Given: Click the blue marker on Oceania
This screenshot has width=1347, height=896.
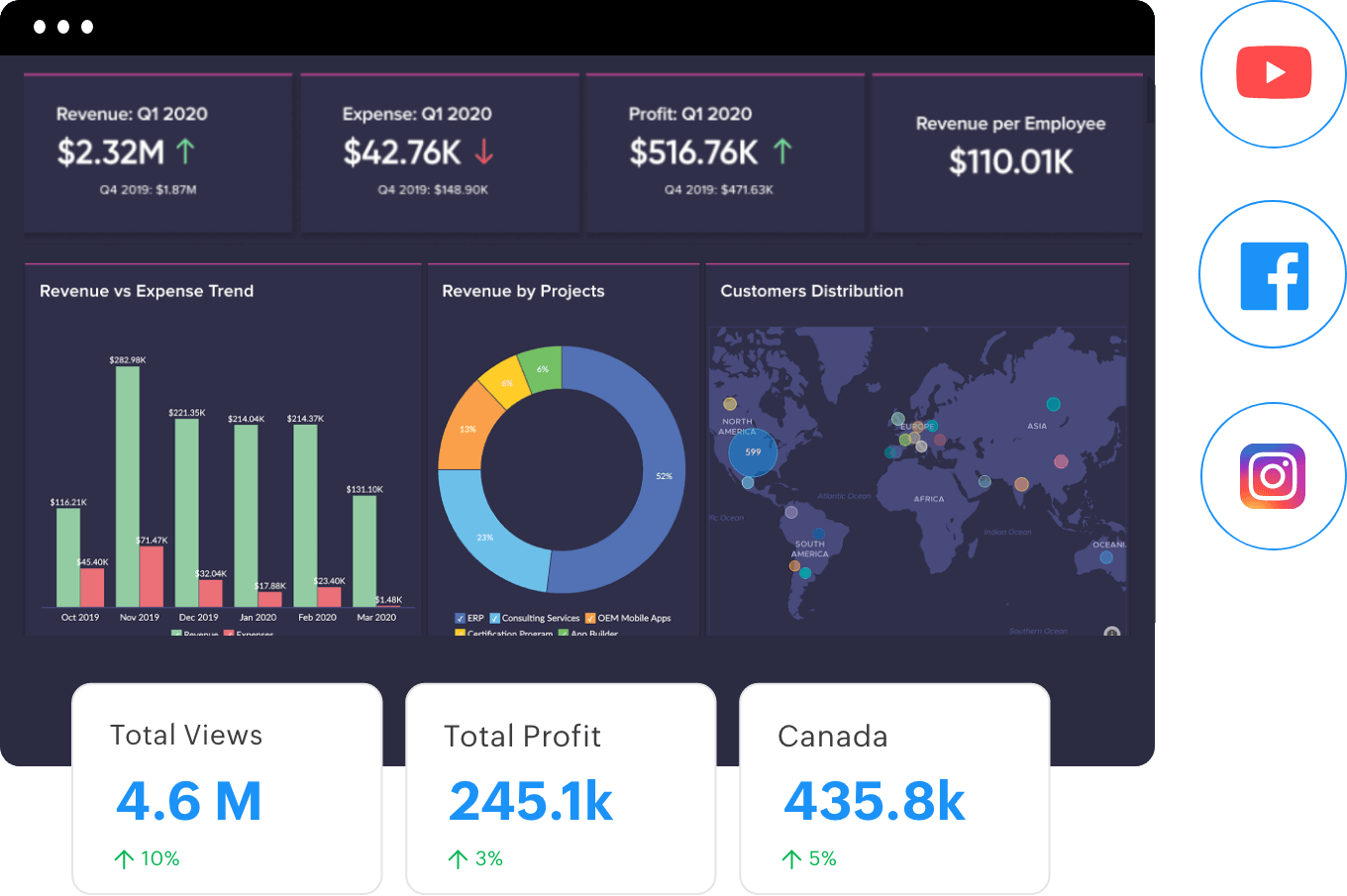Looking at the screenshot, I should tap(1106, 557).
